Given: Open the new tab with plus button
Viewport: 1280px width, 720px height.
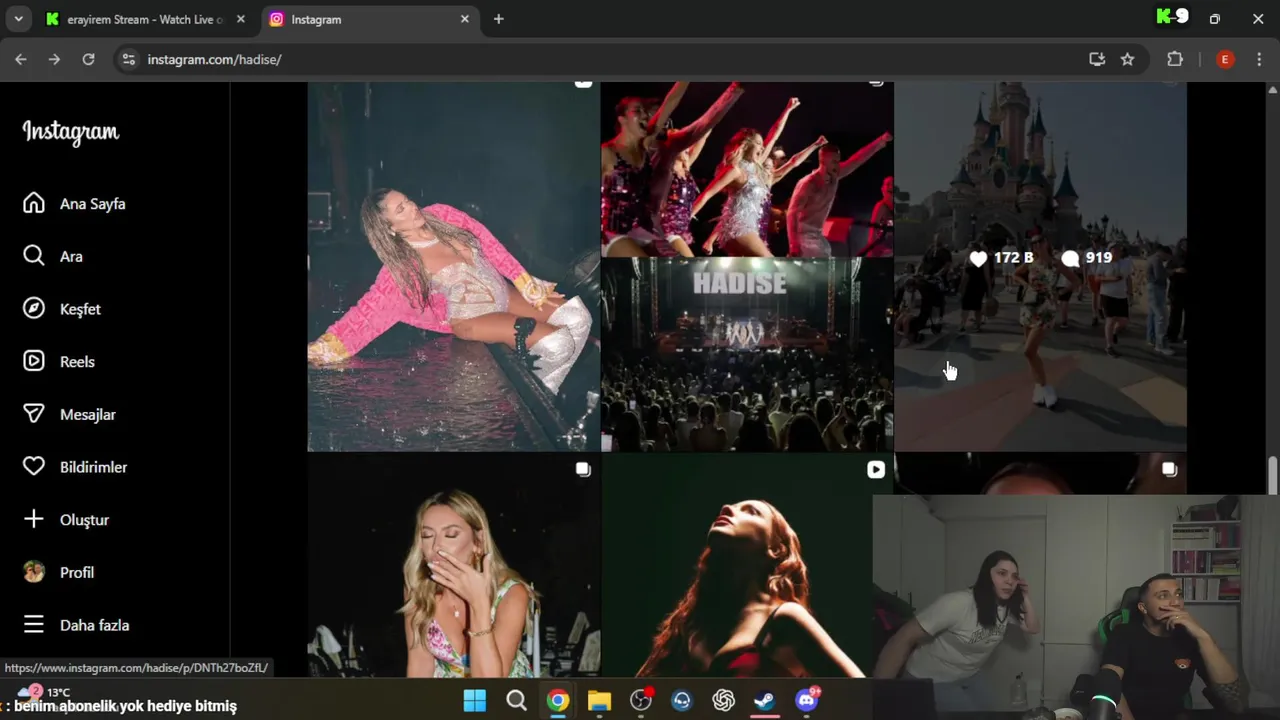Looking at the screenshot, I should pos(498,19).
